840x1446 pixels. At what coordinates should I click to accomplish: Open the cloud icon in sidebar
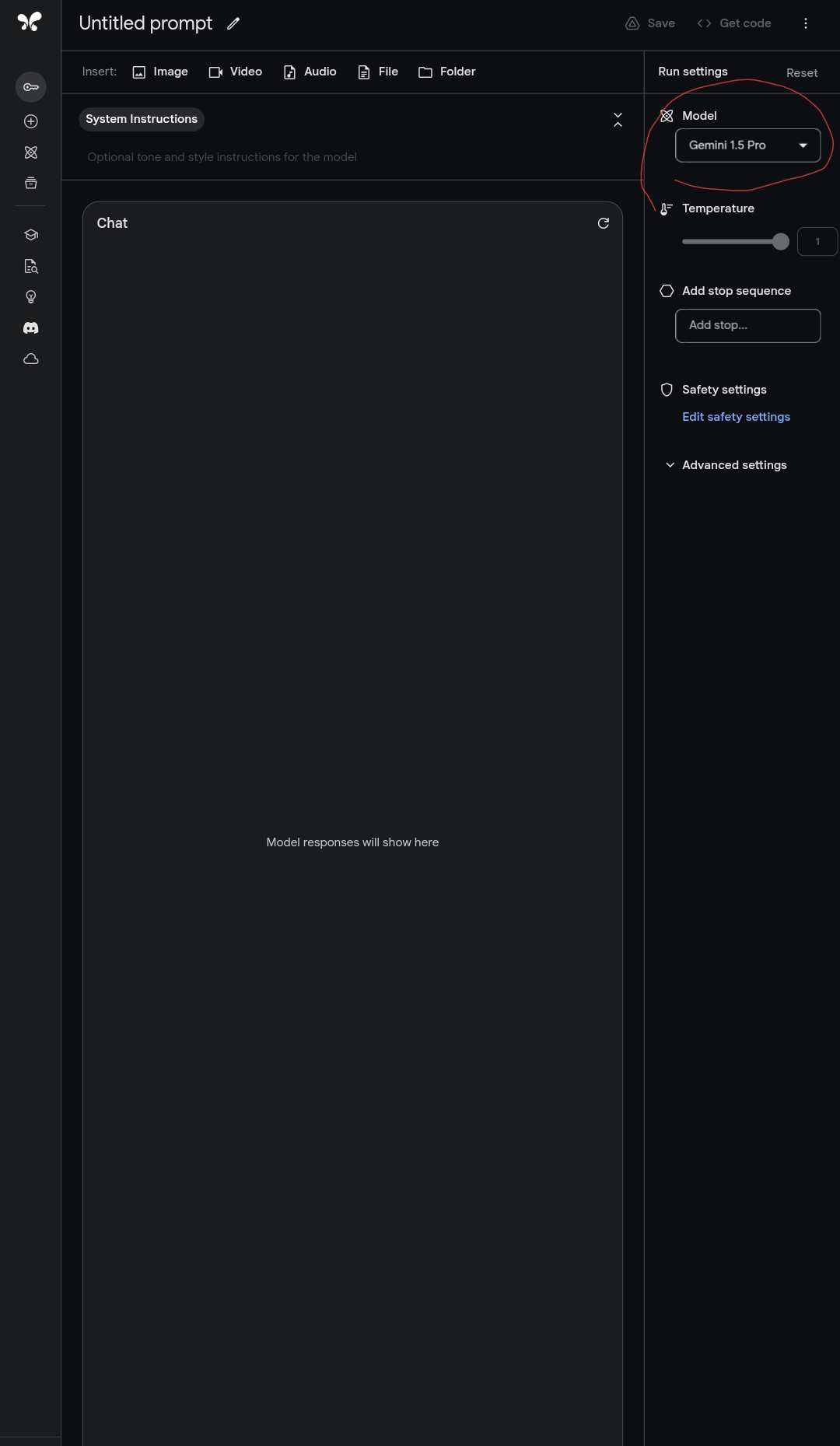[31, 359]
